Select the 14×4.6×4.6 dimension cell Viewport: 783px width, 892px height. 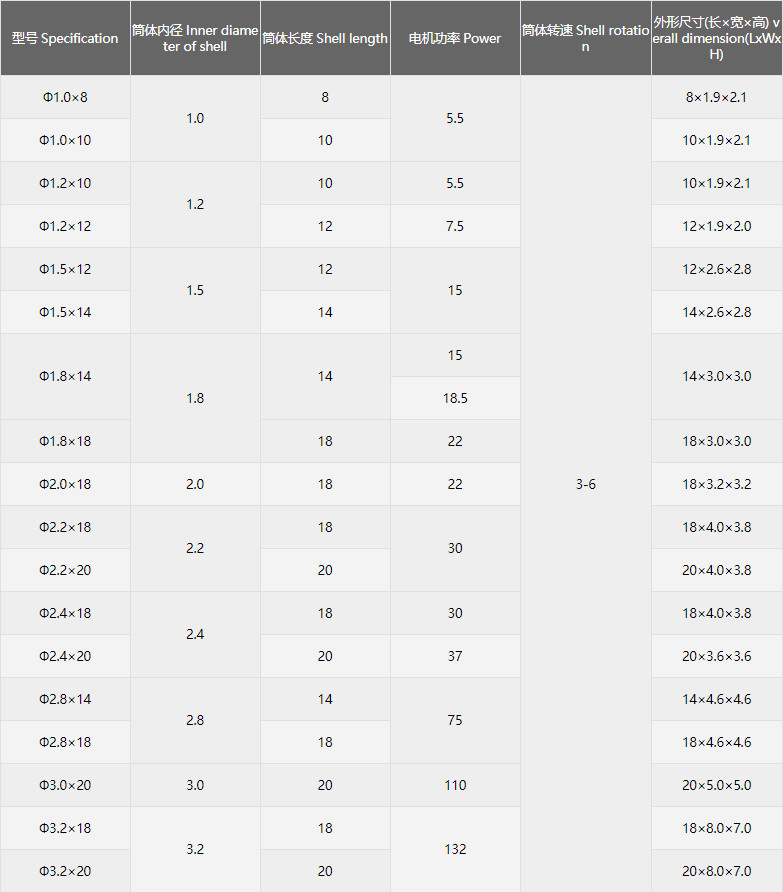[716, 699]
